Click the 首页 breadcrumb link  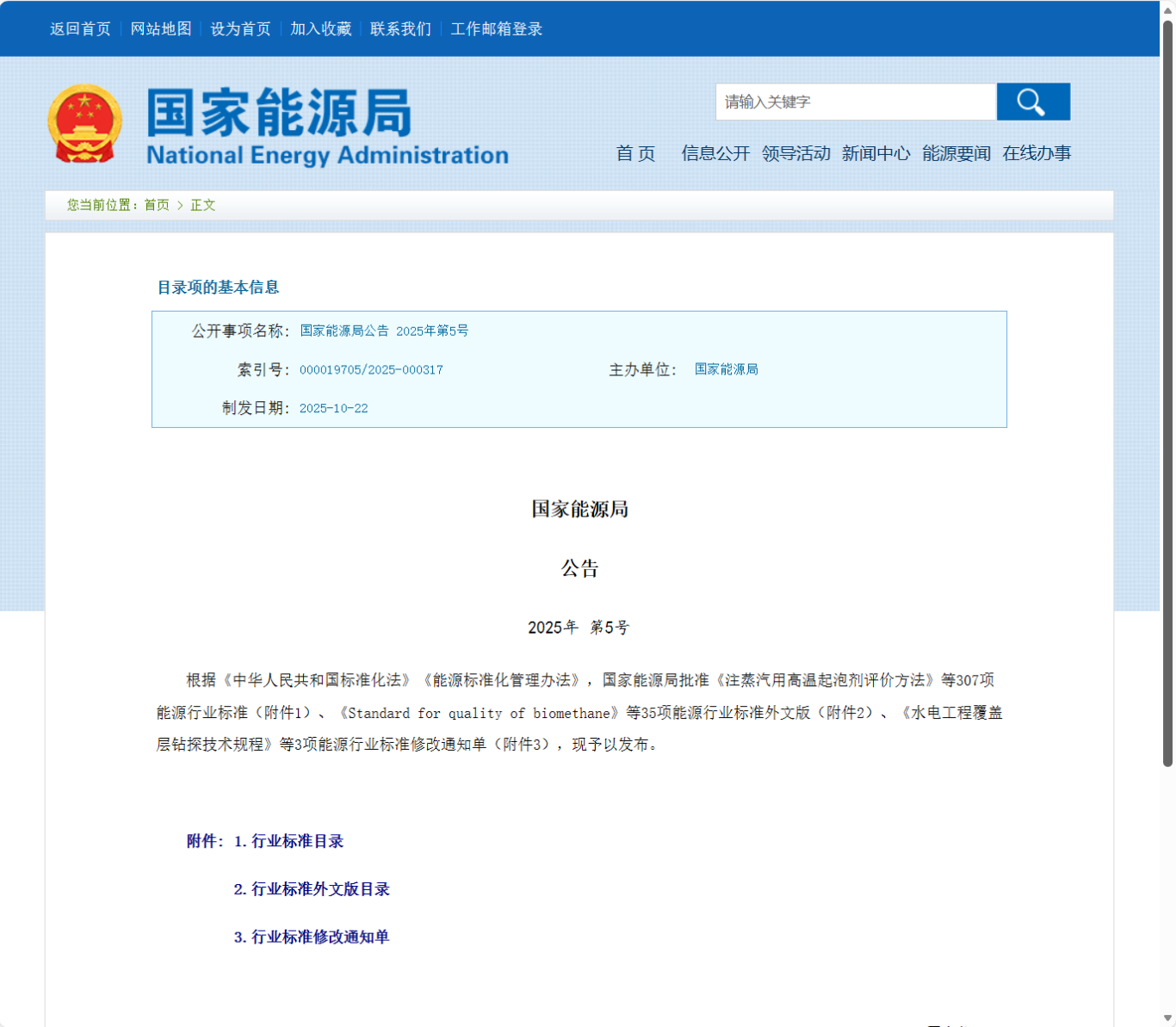[155, 205]
